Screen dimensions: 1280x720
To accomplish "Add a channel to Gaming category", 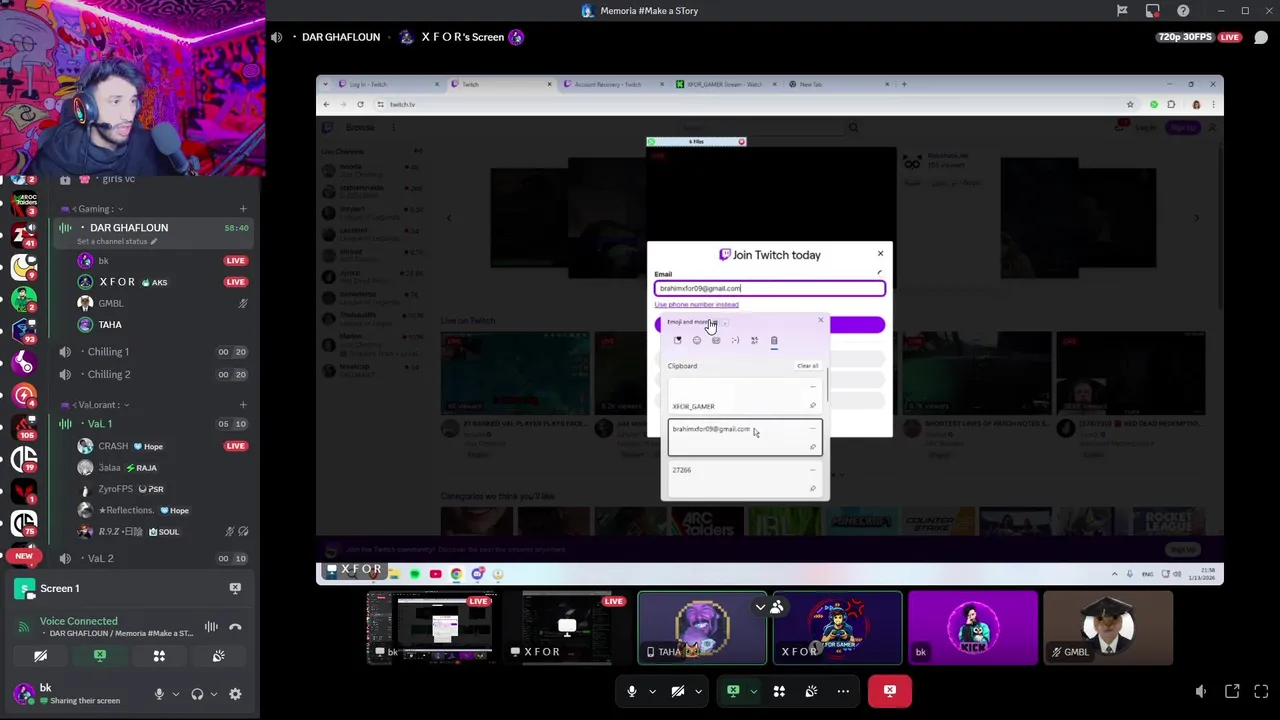I will (243, 209).
